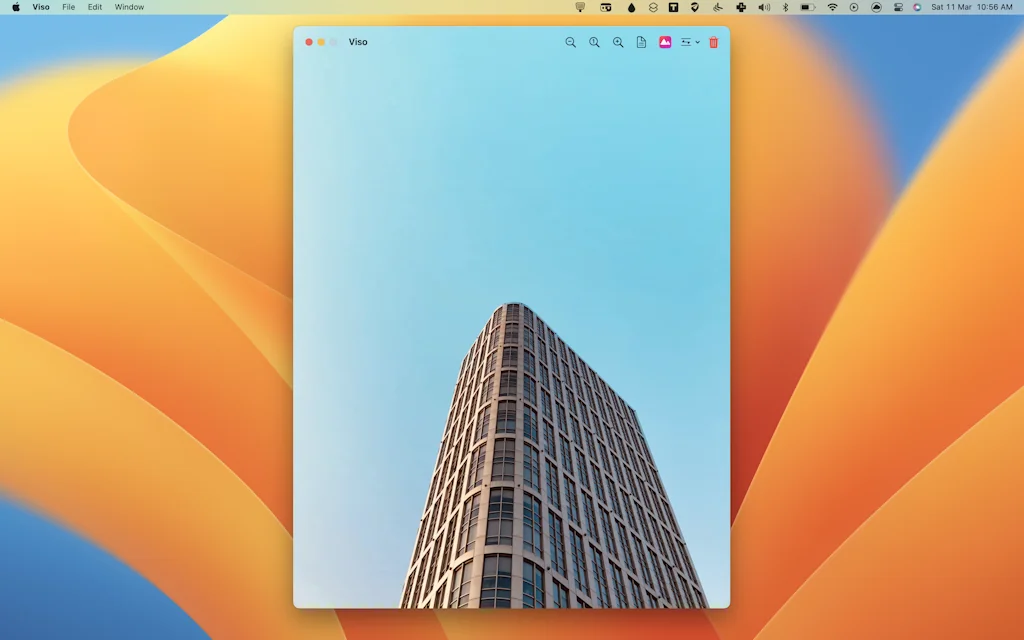Screen dimensions: 1024x640
Task: Open the adjustment sliders dropdown in toolbar
Action: point(690,42)
